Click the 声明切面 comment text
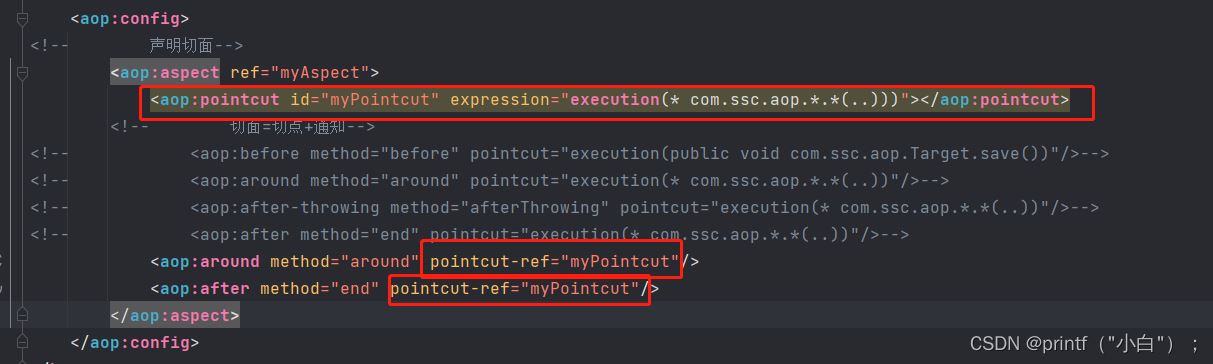 tap(181, 45)
